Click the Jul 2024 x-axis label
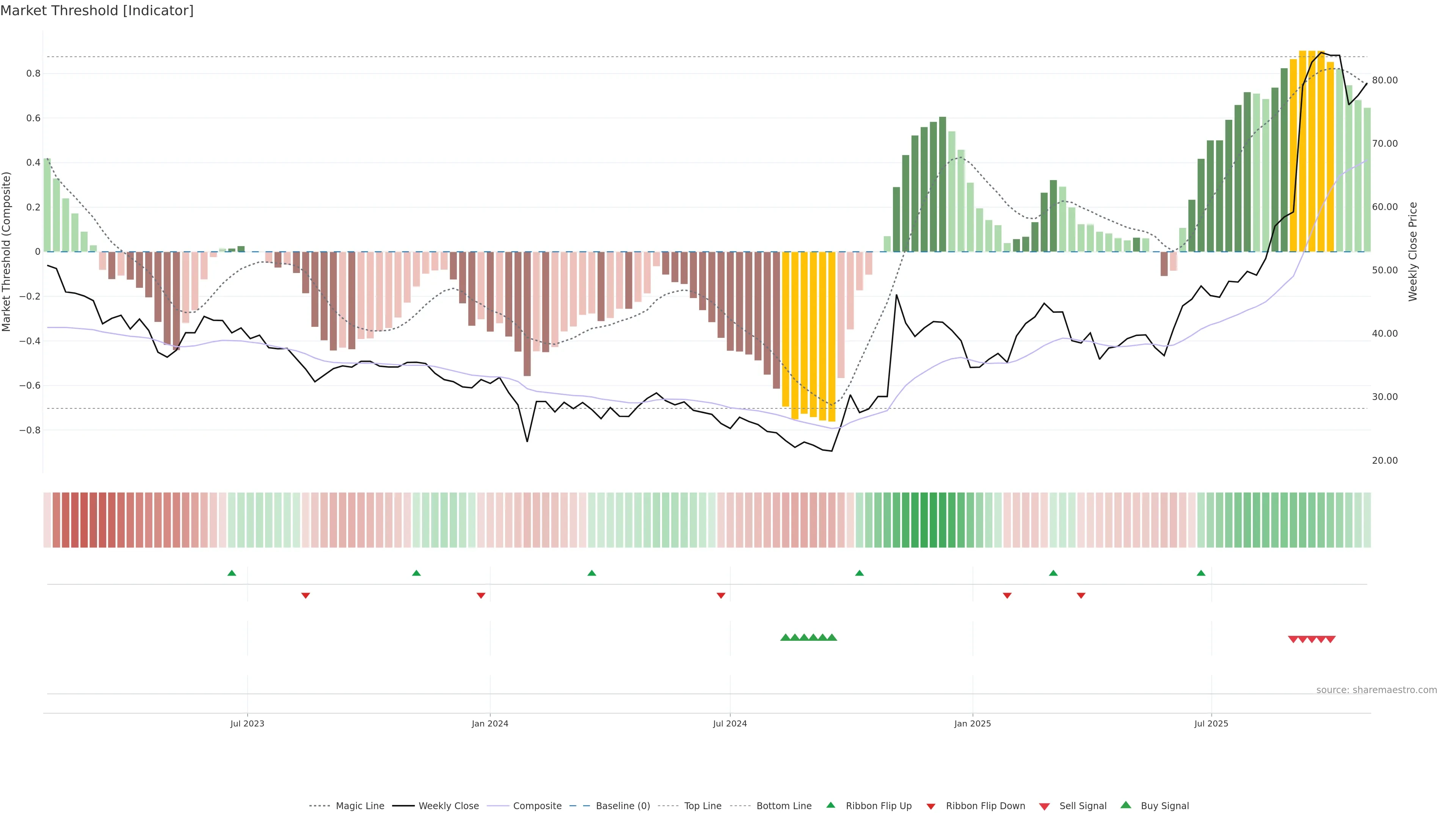Viewport: 1456px width, 819px height. 730,723
